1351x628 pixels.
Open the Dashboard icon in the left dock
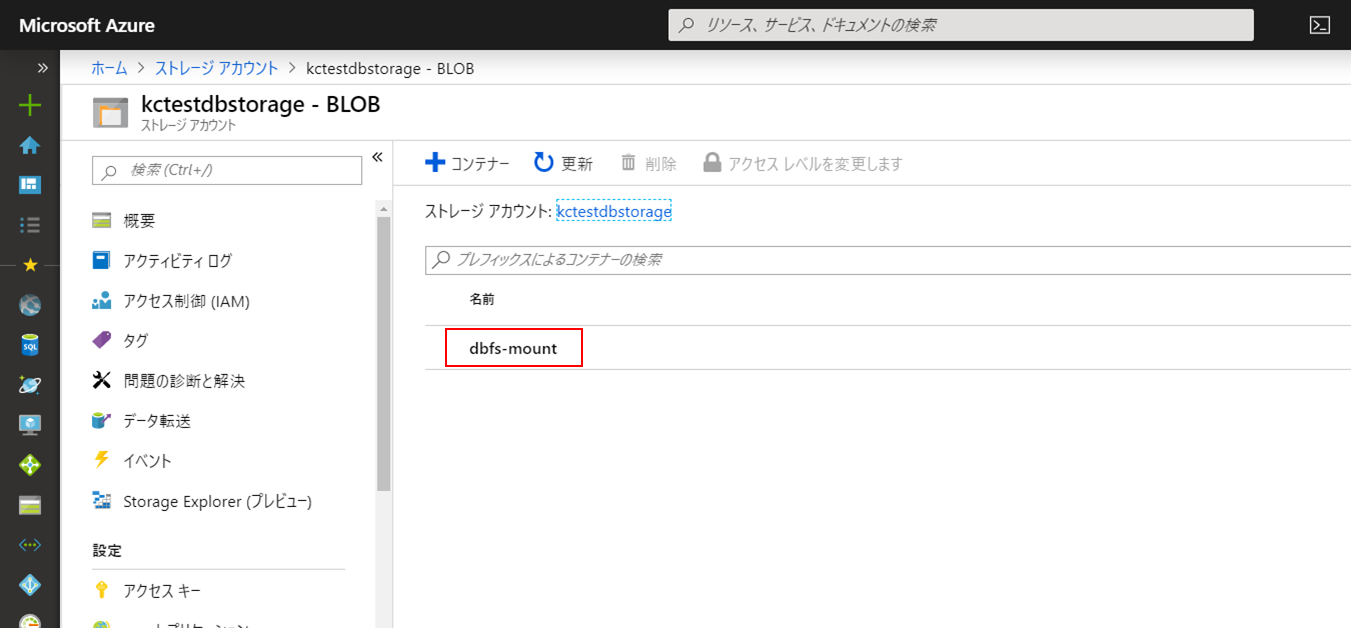click(29, 184)
